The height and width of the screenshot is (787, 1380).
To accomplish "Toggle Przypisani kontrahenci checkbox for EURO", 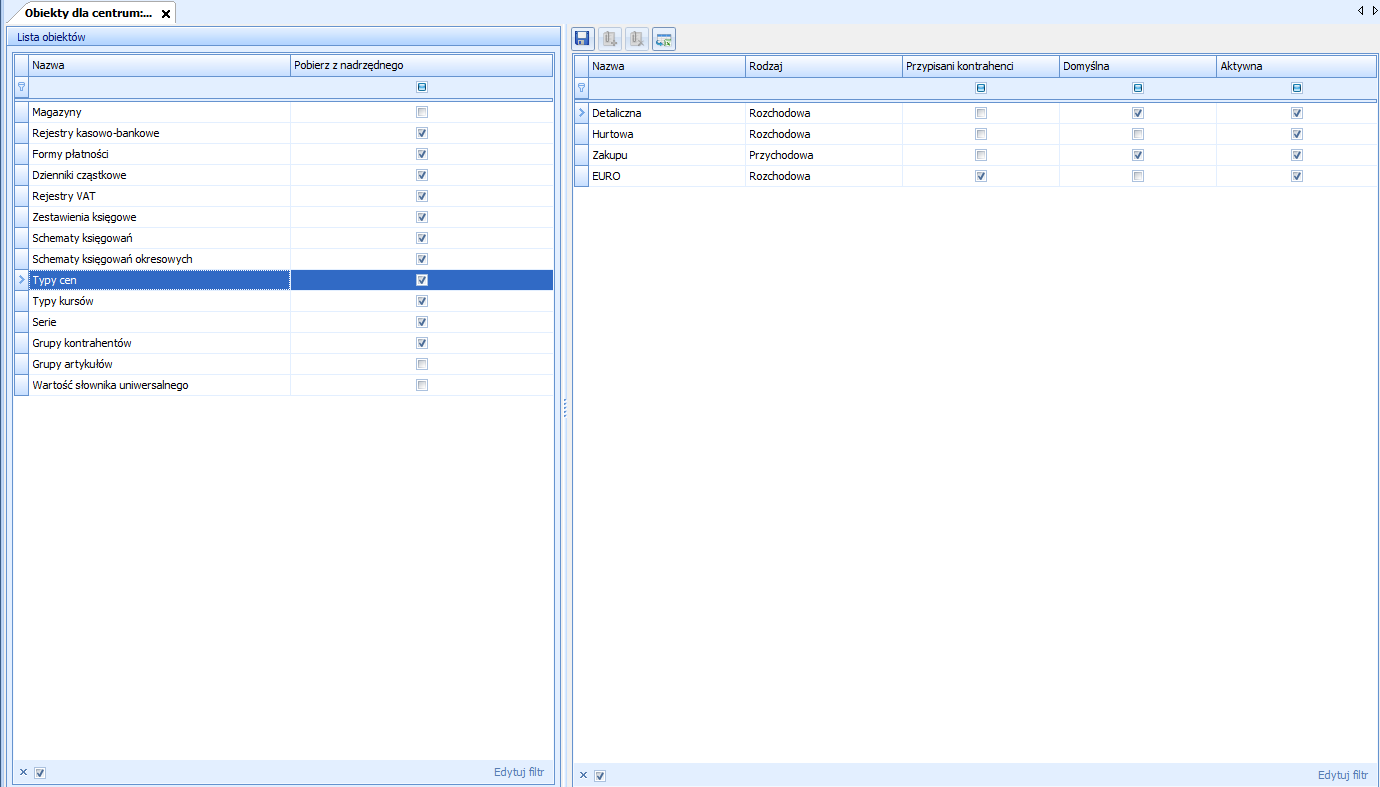I will [981, 176].
